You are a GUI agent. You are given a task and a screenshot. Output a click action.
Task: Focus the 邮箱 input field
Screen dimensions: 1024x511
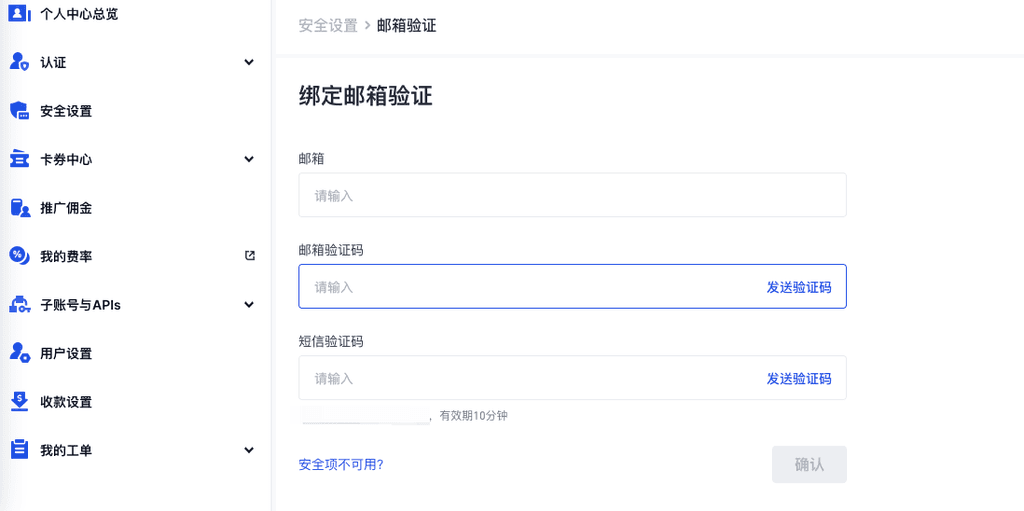pyautogui.click(x=572, y=195)
